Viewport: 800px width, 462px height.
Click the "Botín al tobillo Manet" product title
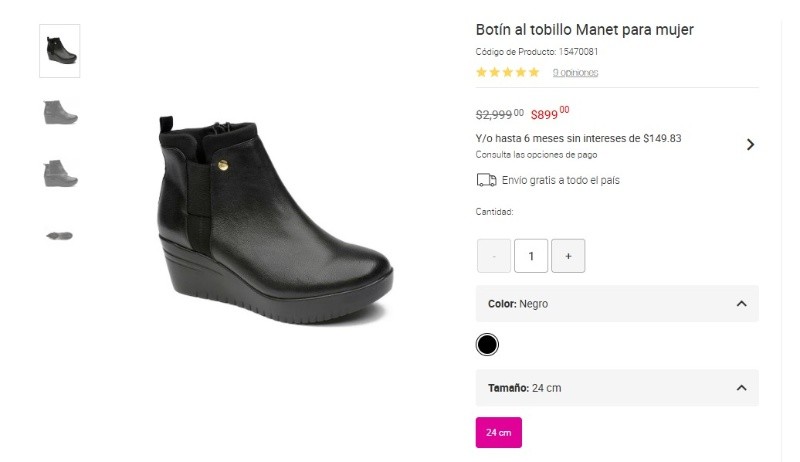[584, 30]
